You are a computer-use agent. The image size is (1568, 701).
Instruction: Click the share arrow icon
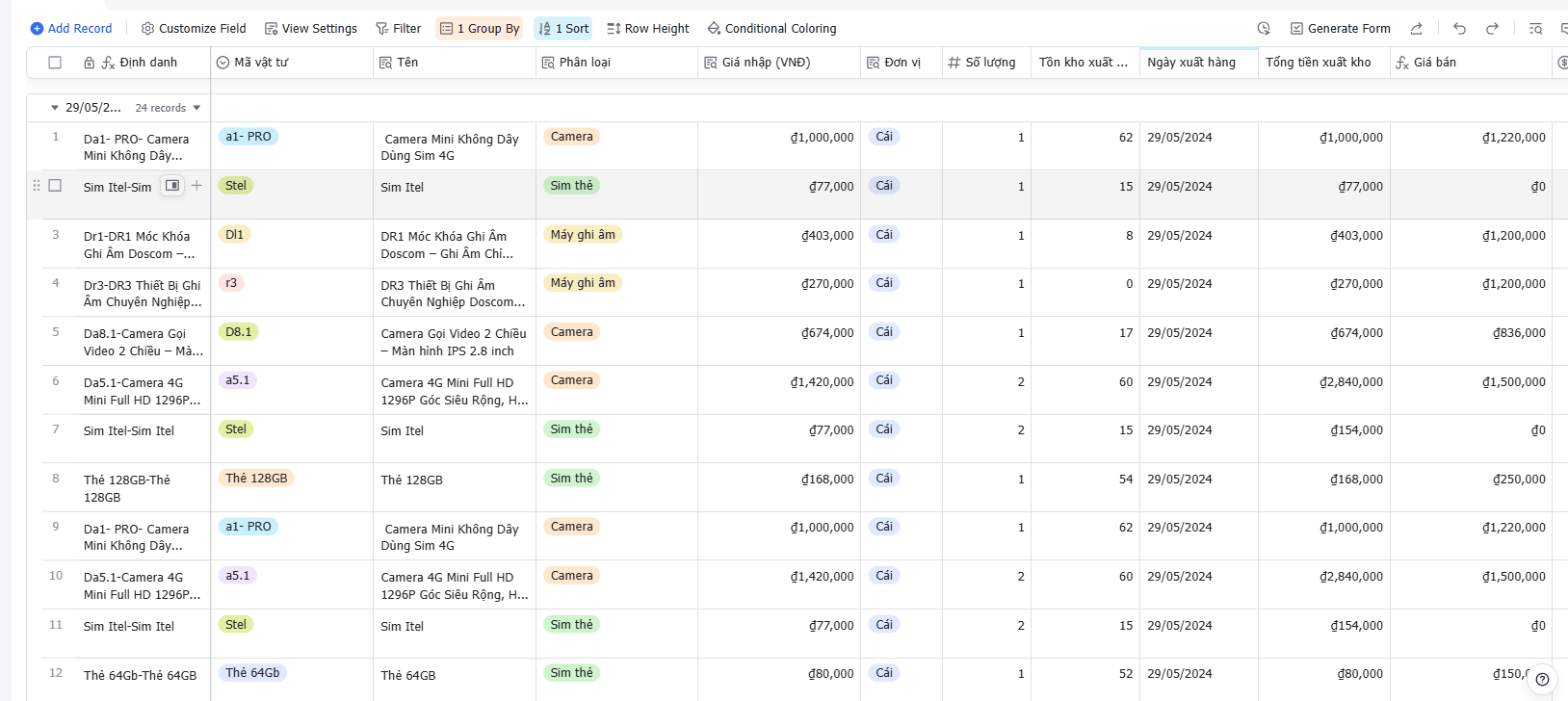(x=1416, y=29)
